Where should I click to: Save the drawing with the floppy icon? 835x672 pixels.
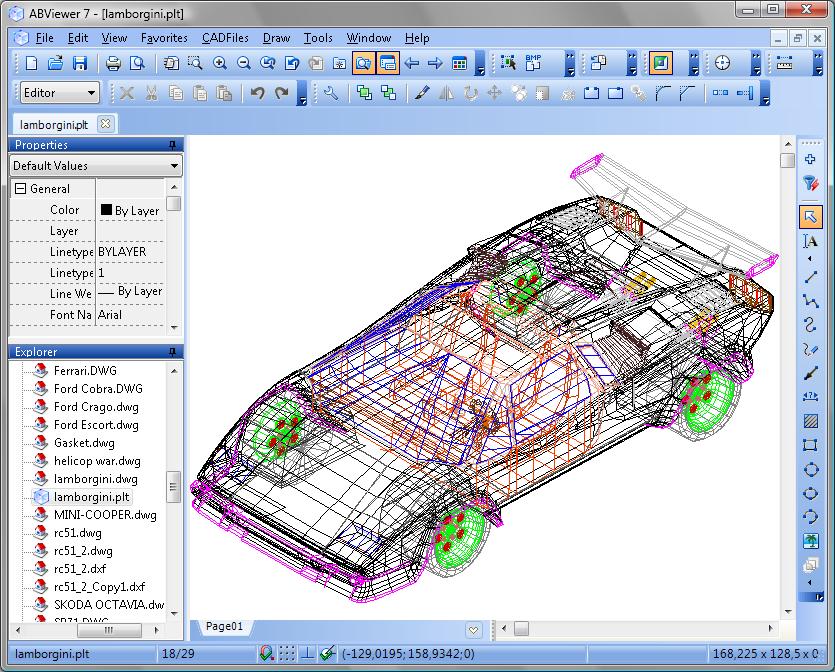[80, 63]
